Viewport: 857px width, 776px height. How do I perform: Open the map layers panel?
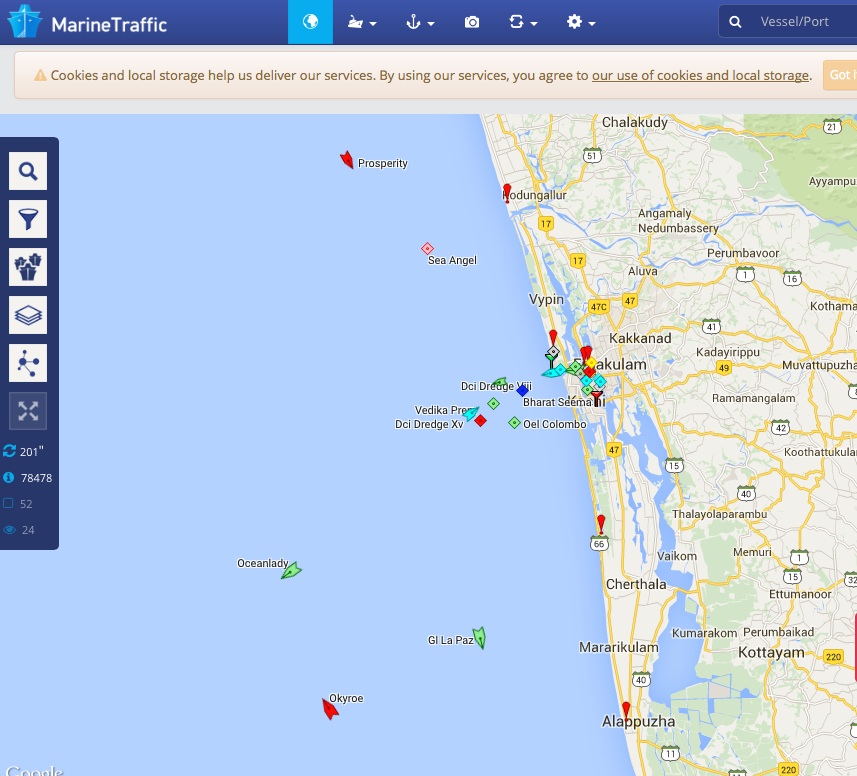coord(28,315)
